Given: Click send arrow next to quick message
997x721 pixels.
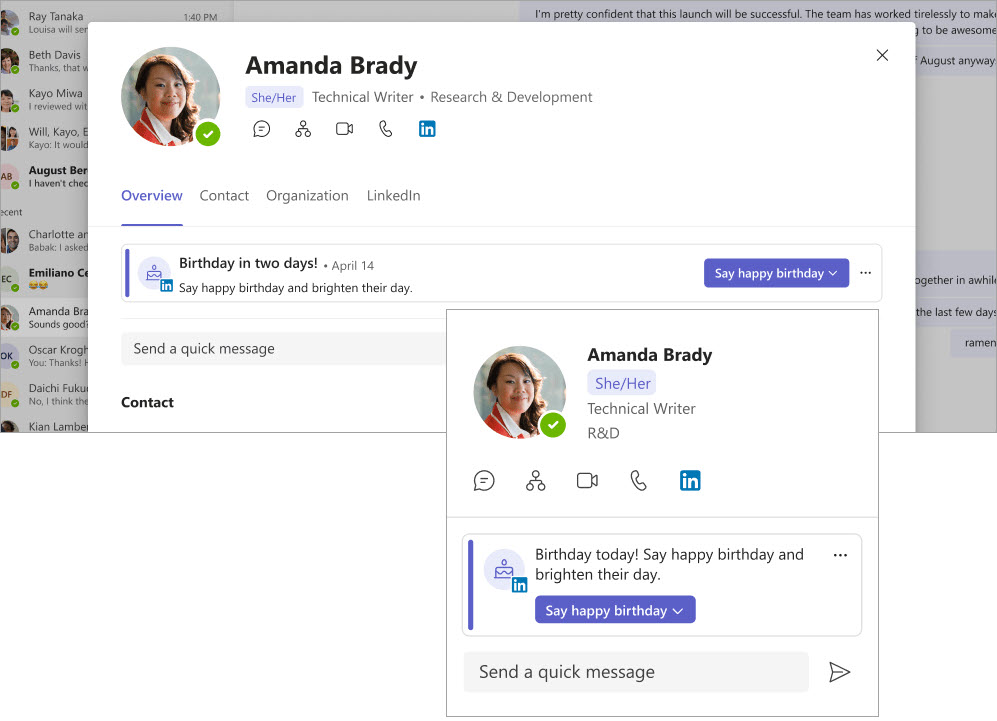Looking at the screenshot, I should coord(839,672).
